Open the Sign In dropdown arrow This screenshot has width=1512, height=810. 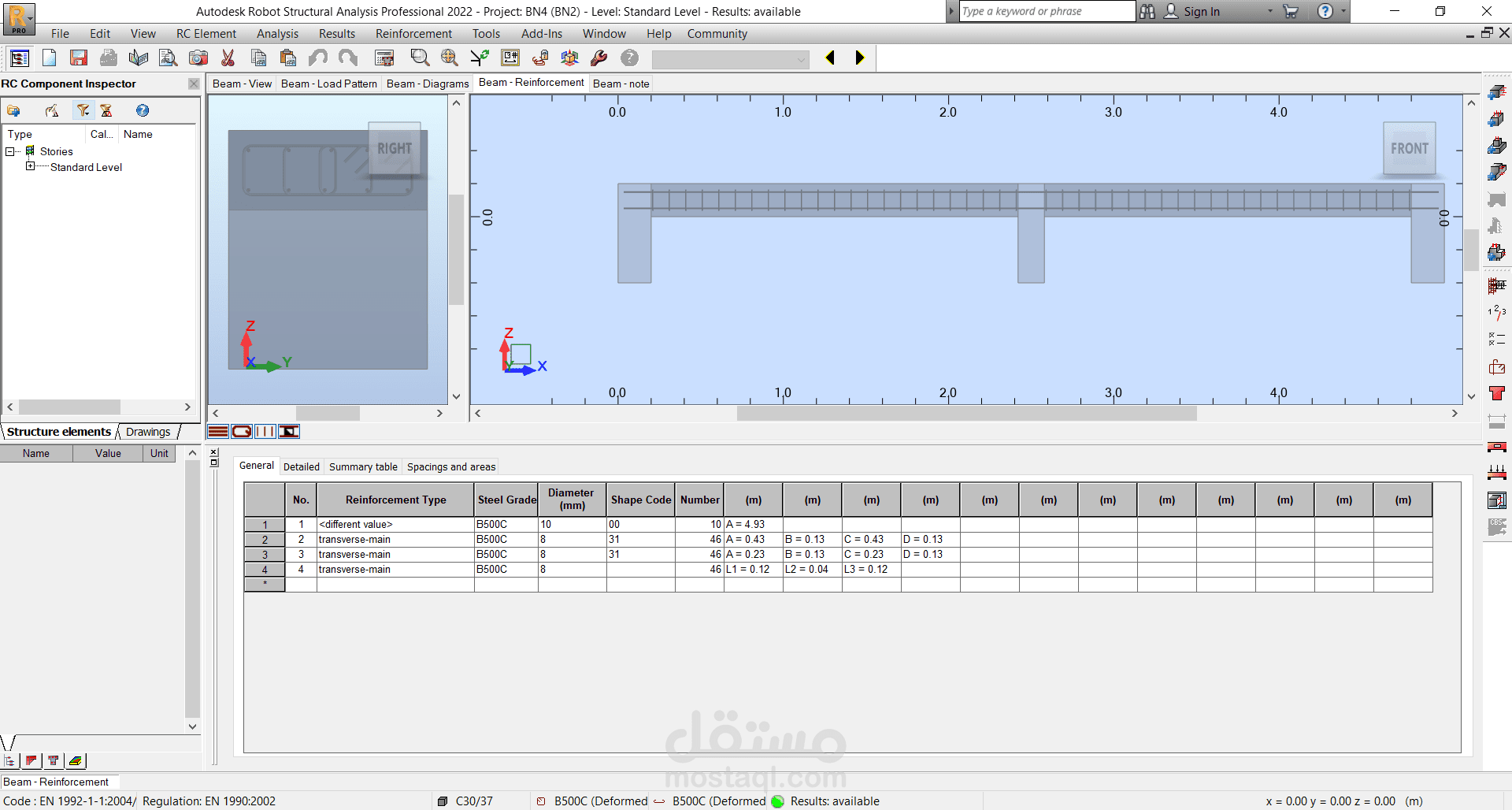[x=1270, y=11]
